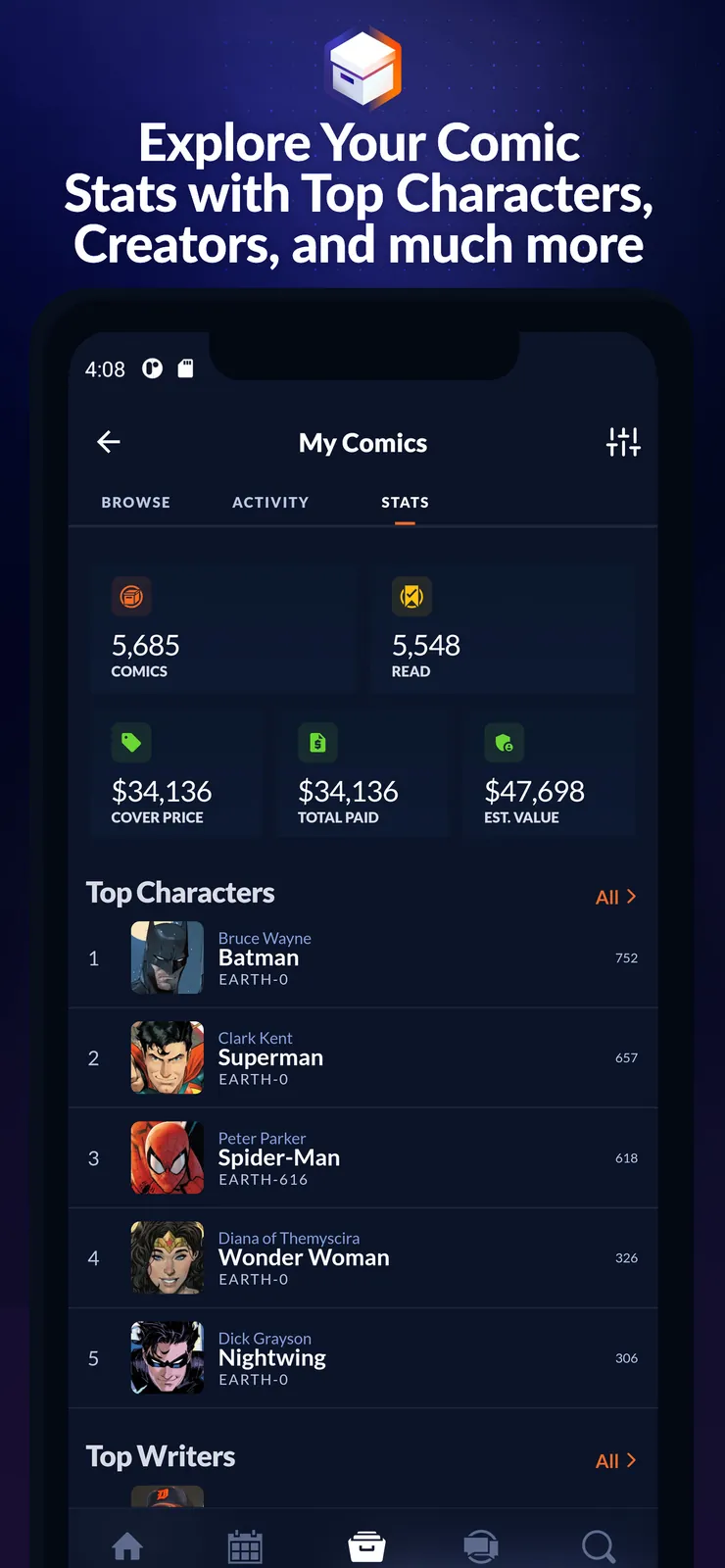
Task: Select the orange comics count icon
Action: pos(131,596)
